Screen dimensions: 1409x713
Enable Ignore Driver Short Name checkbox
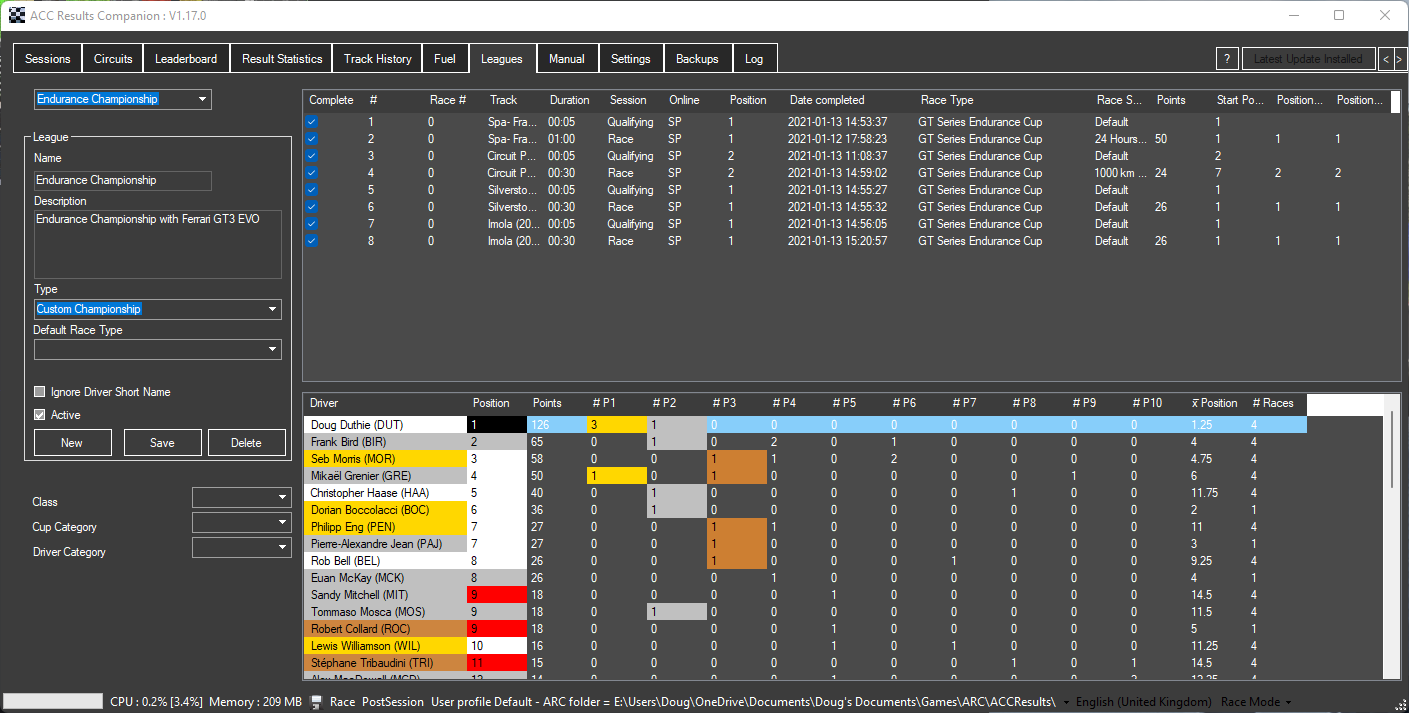tap(40, 392)
